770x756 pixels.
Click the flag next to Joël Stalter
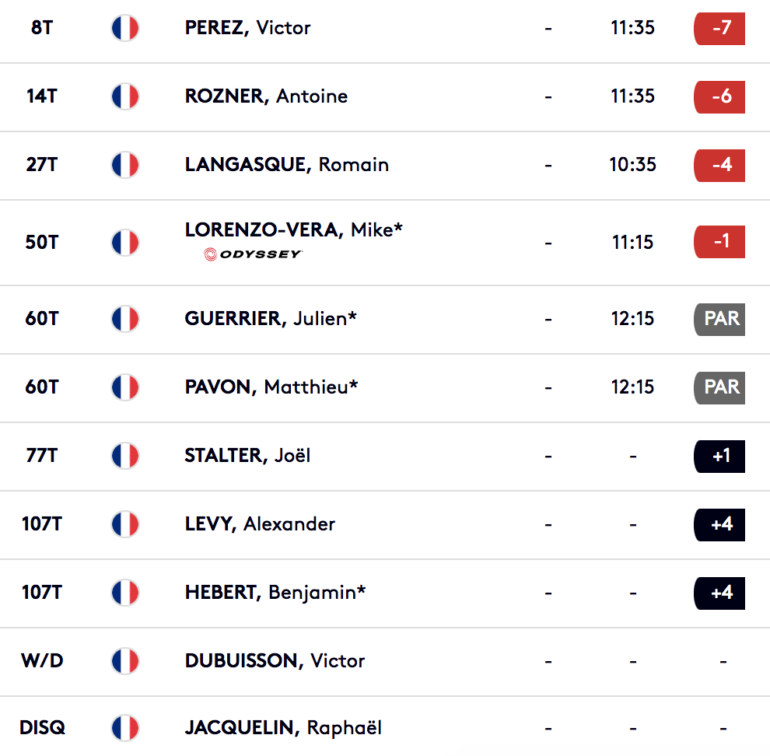[x=125, y=456]
